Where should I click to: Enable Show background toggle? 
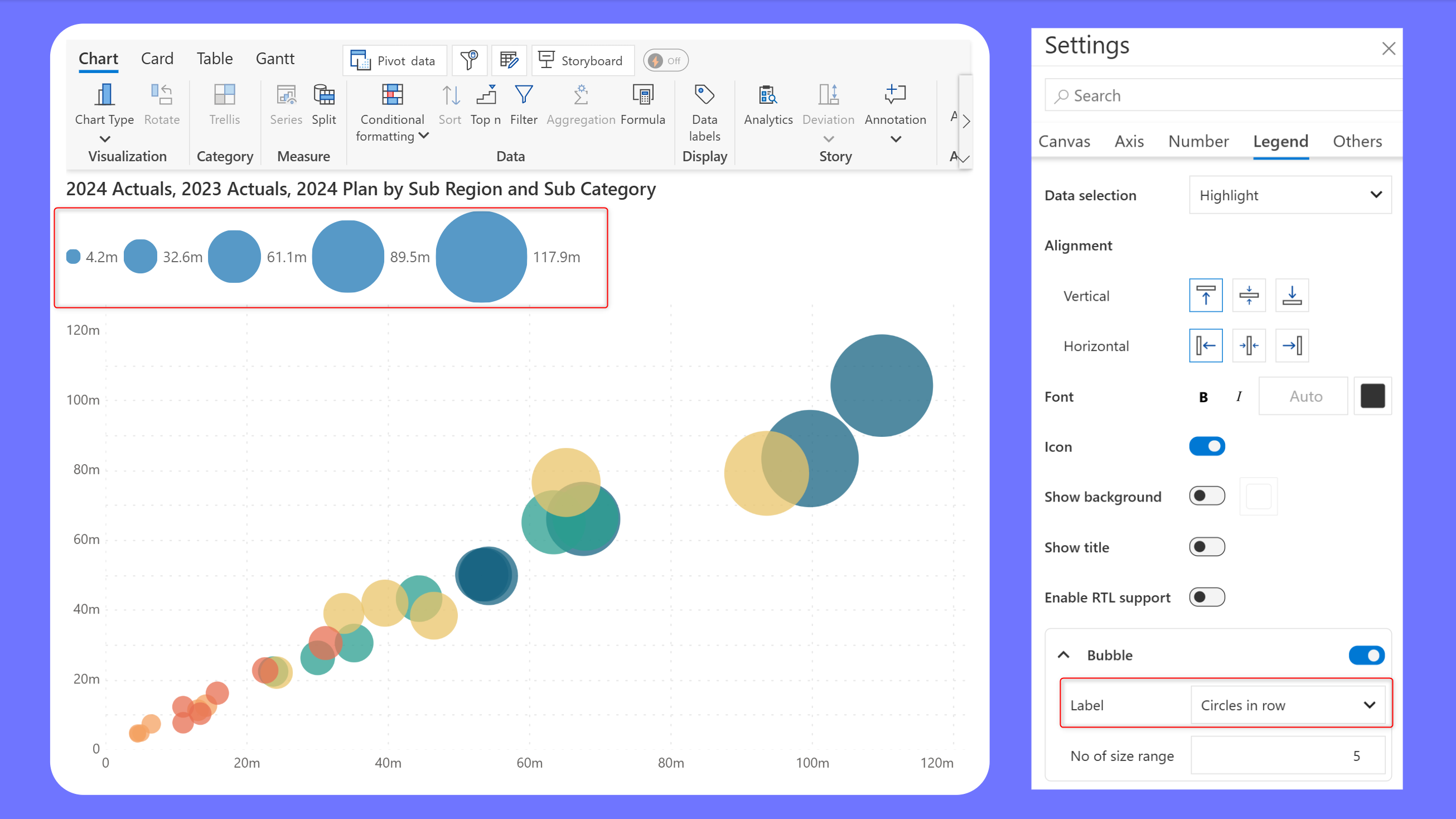pyautogui.click(x=1207, y=496)
